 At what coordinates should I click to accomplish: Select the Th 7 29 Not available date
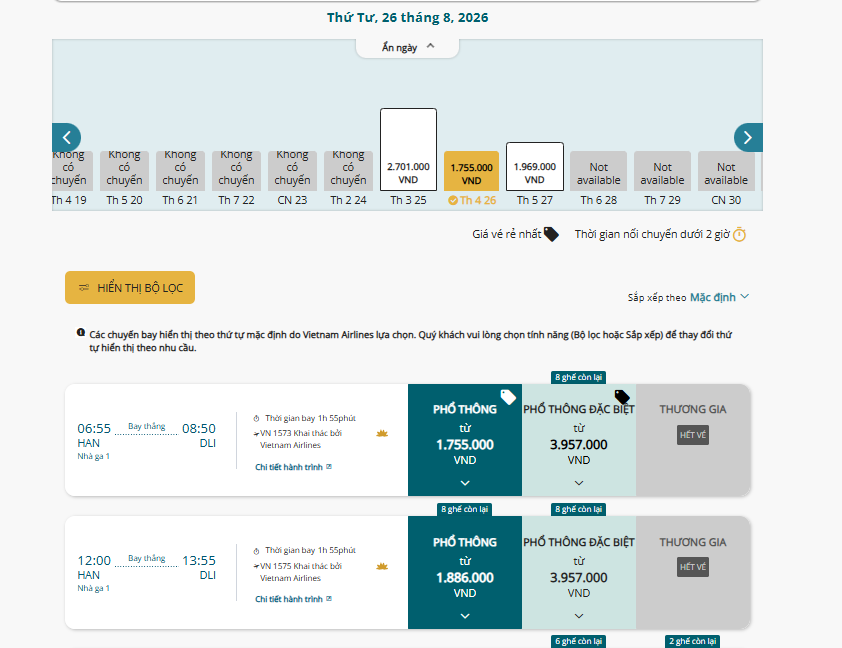click(x=662, y=171)
